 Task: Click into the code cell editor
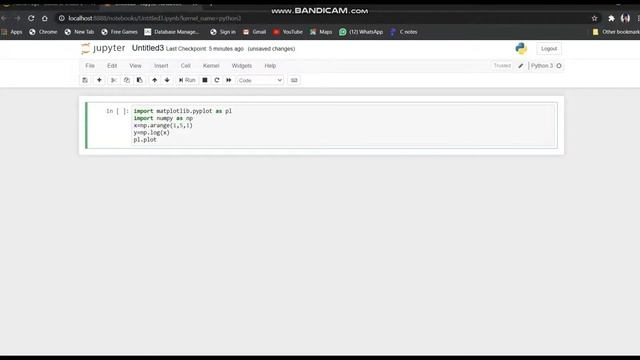(344, 125)
